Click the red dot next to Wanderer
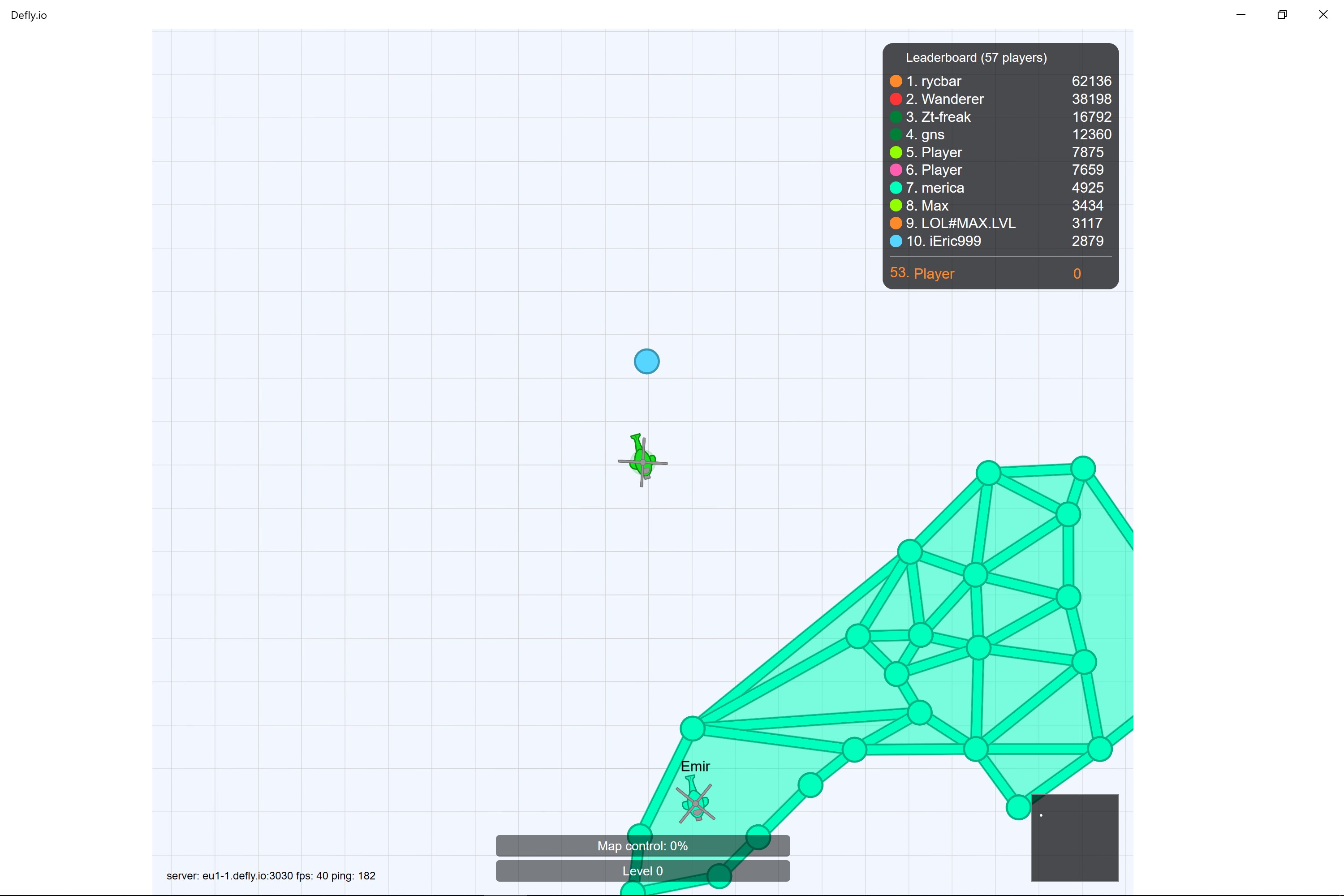The image size is (1344, 896). pos(896,99)
